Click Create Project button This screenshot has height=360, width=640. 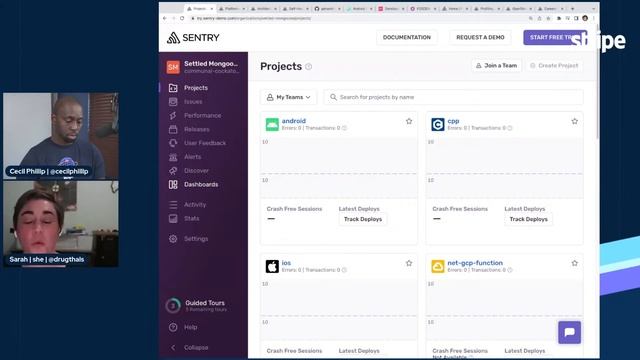[x=554, y=65]
